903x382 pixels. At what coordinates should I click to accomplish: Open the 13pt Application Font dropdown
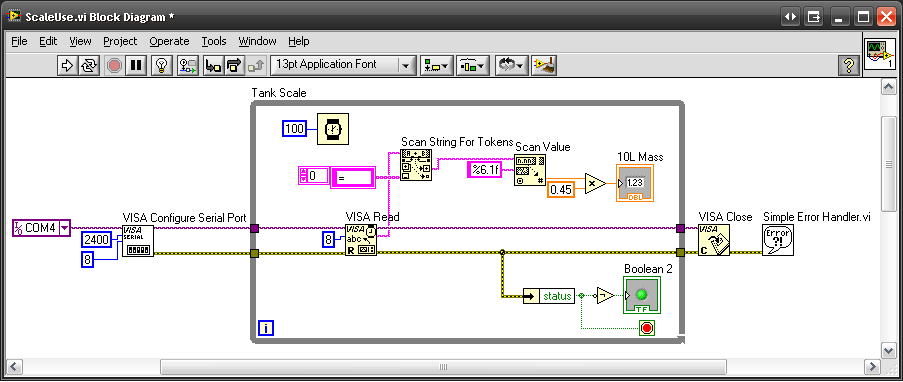tap(343, 65)
